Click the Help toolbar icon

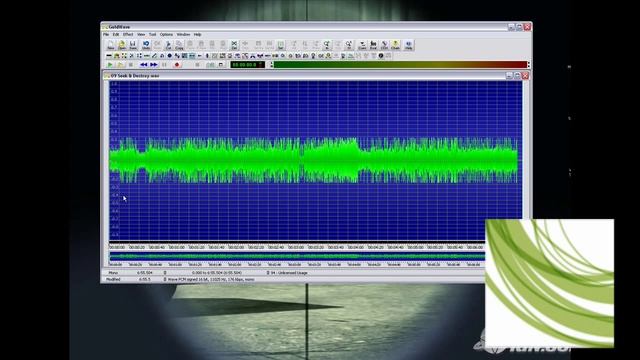pyautogui.click(x=409, y=45)
